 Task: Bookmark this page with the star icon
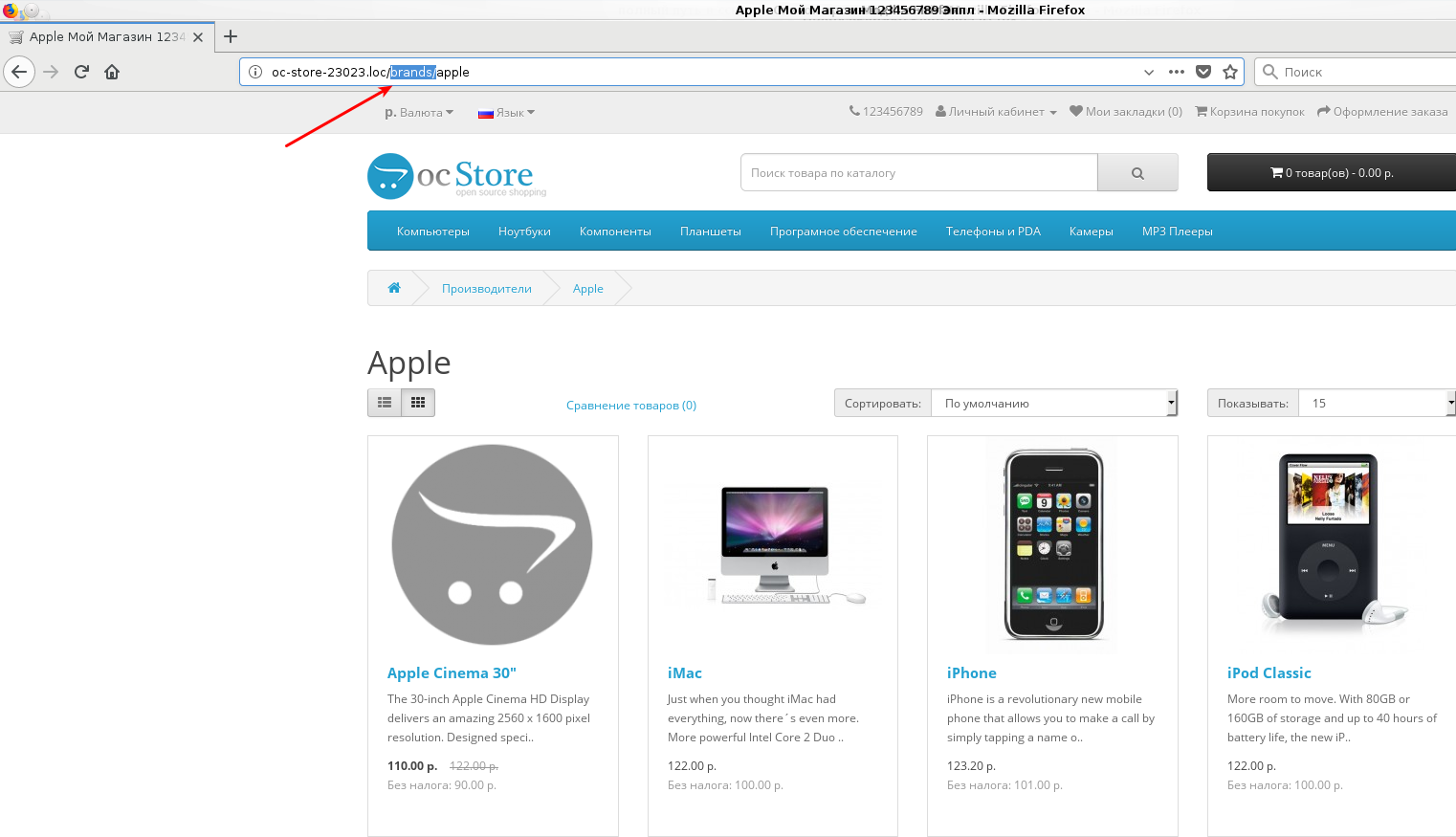pyautogui.click(x=1230, y=72)
